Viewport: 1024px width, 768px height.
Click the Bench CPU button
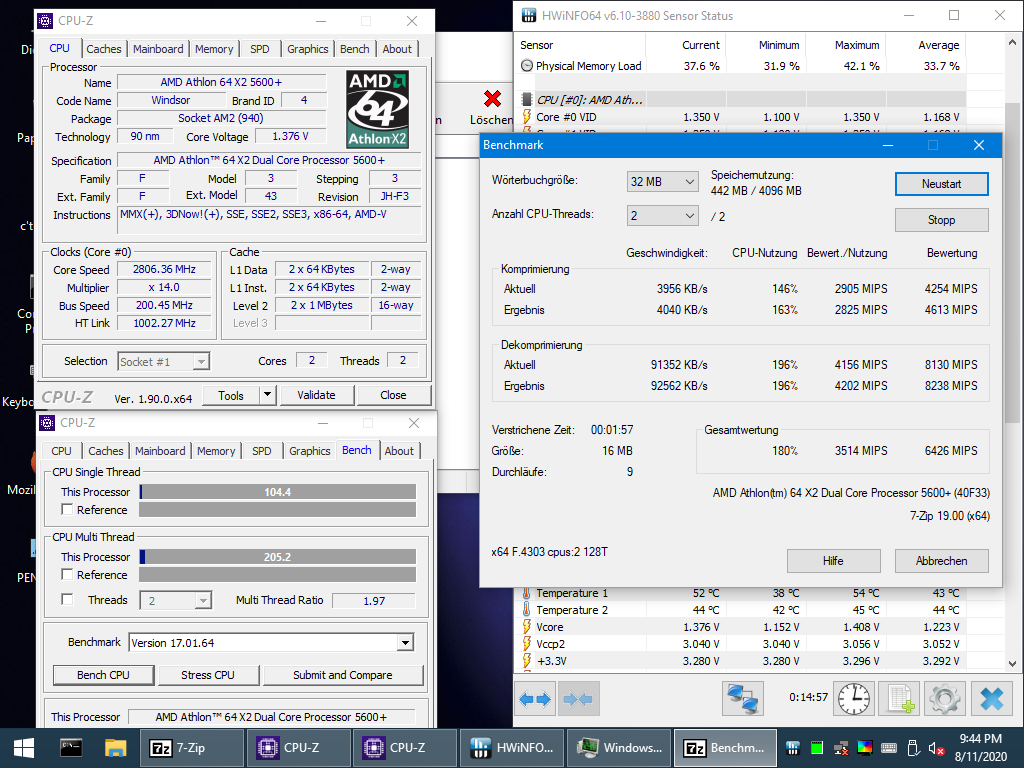[x=103, y=675]
